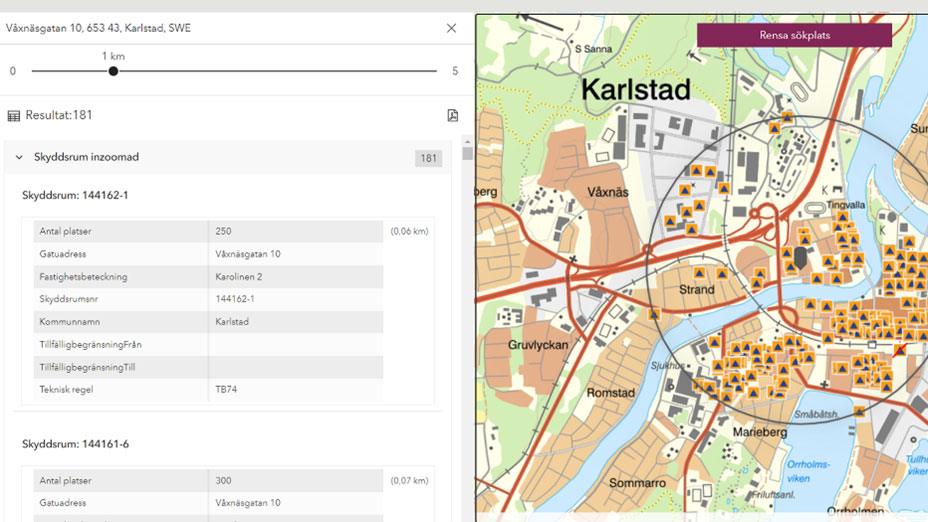The image size is (928, 522).
Task: Click the scrollbar up arrow in the results list
Action: tap(467, 141)
